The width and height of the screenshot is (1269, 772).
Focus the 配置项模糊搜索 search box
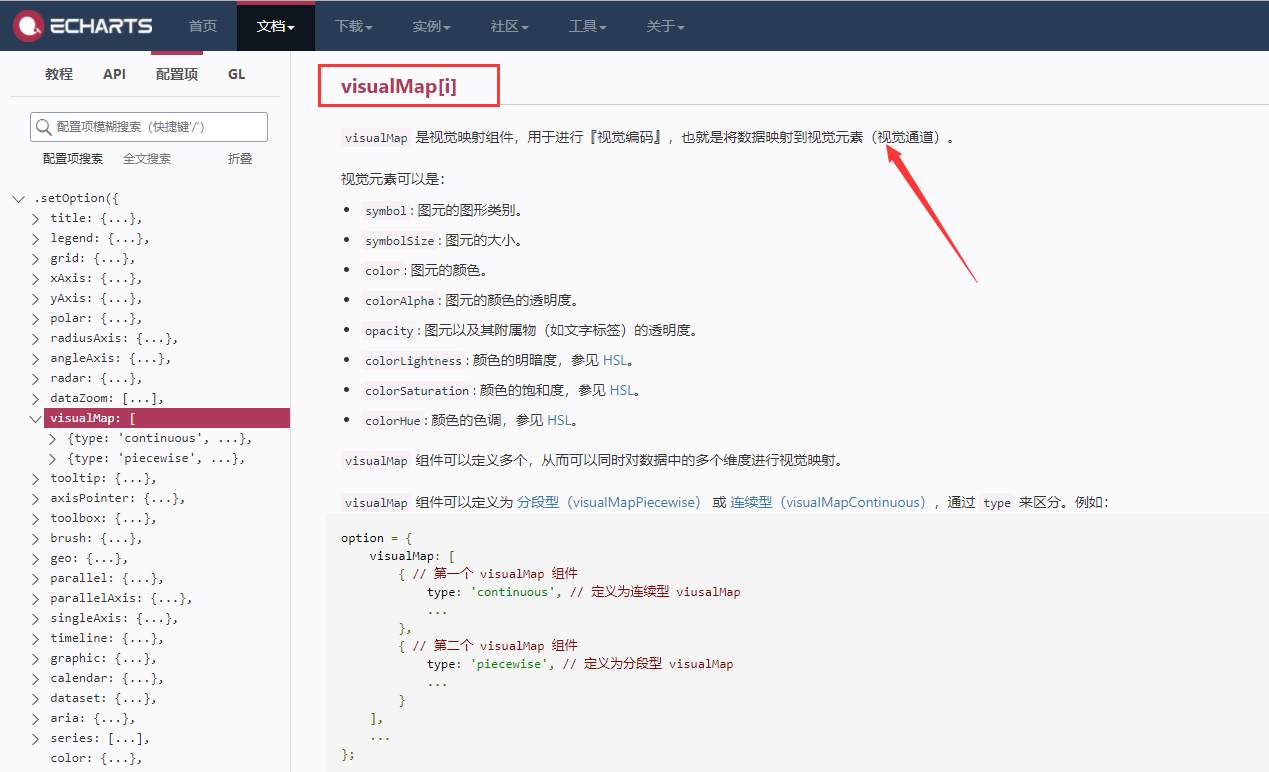point(149,127)
